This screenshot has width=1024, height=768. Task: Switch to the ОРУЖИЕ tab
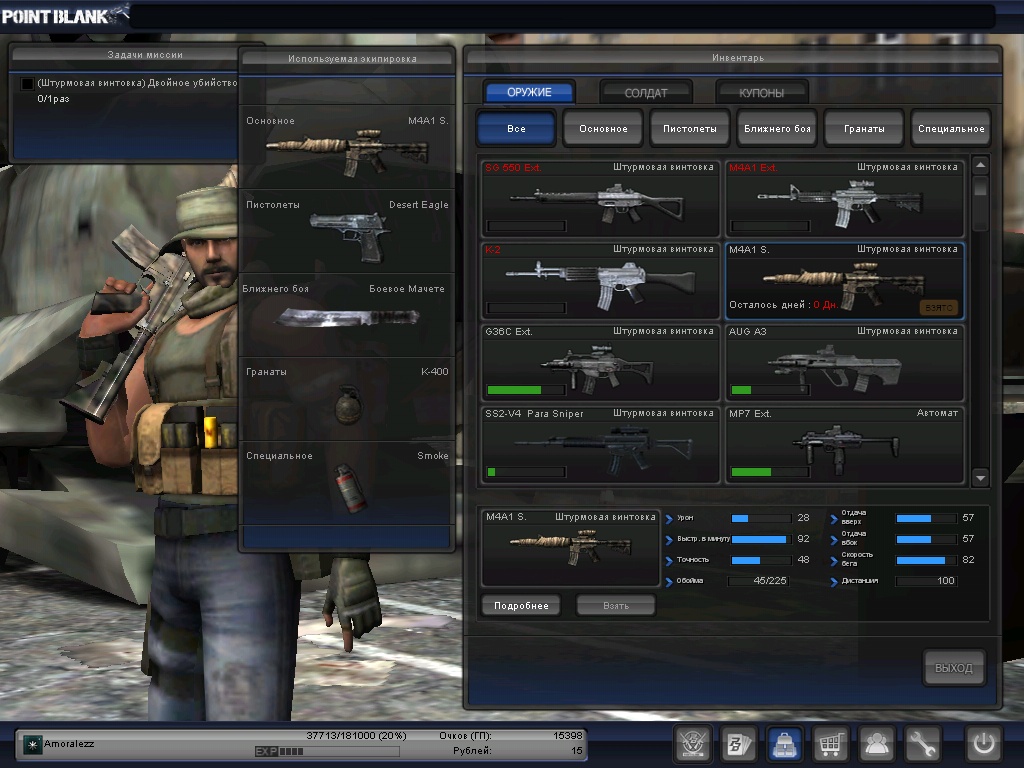(x=529, y=92)
